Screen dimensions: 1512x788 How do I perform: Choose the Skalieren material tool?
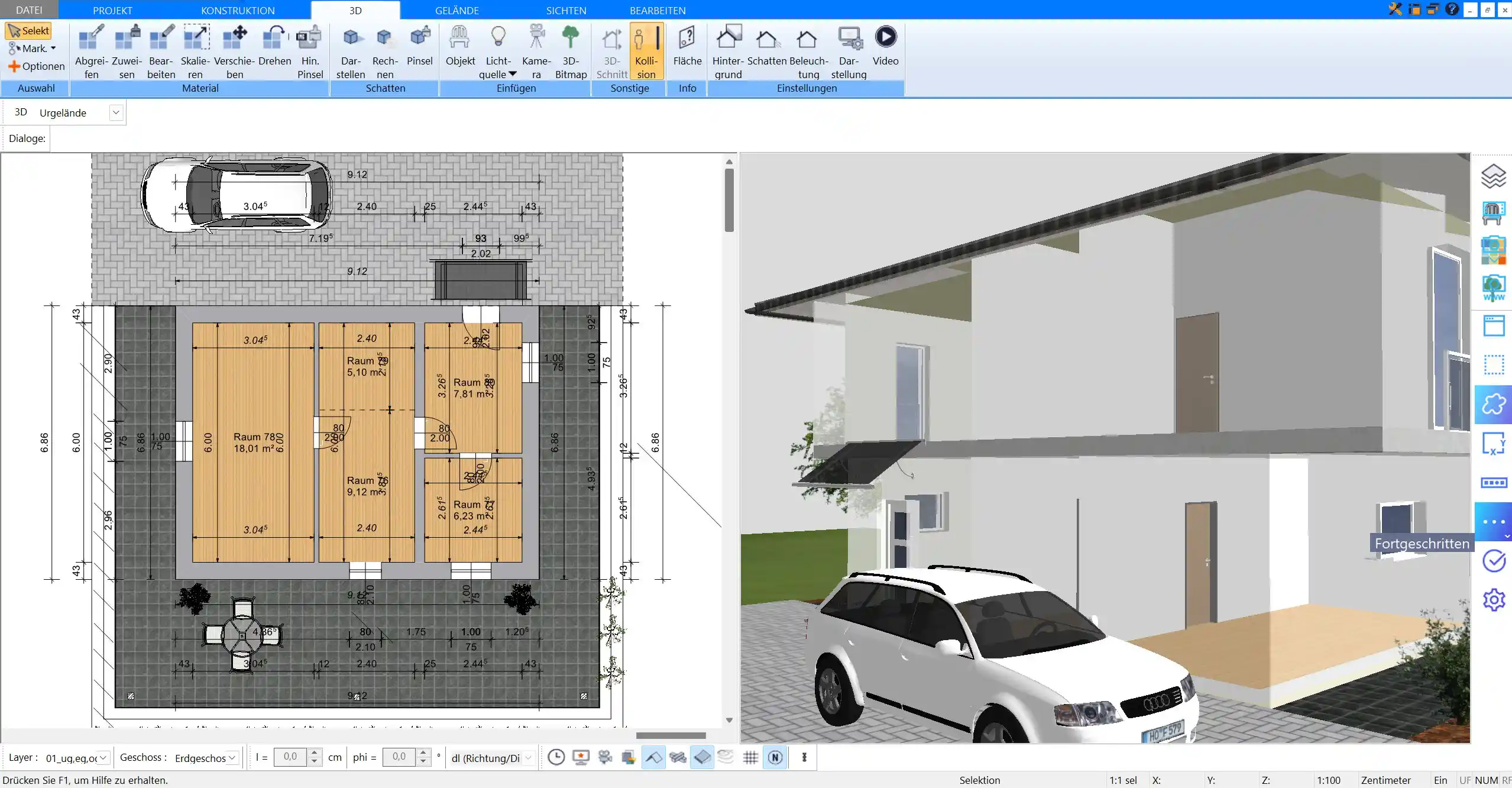195,51
